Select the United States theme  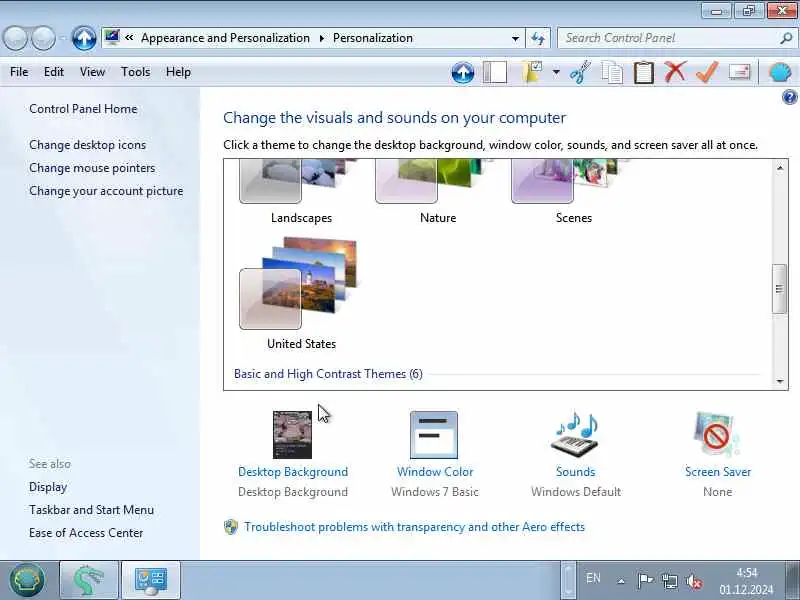[301, 293]
